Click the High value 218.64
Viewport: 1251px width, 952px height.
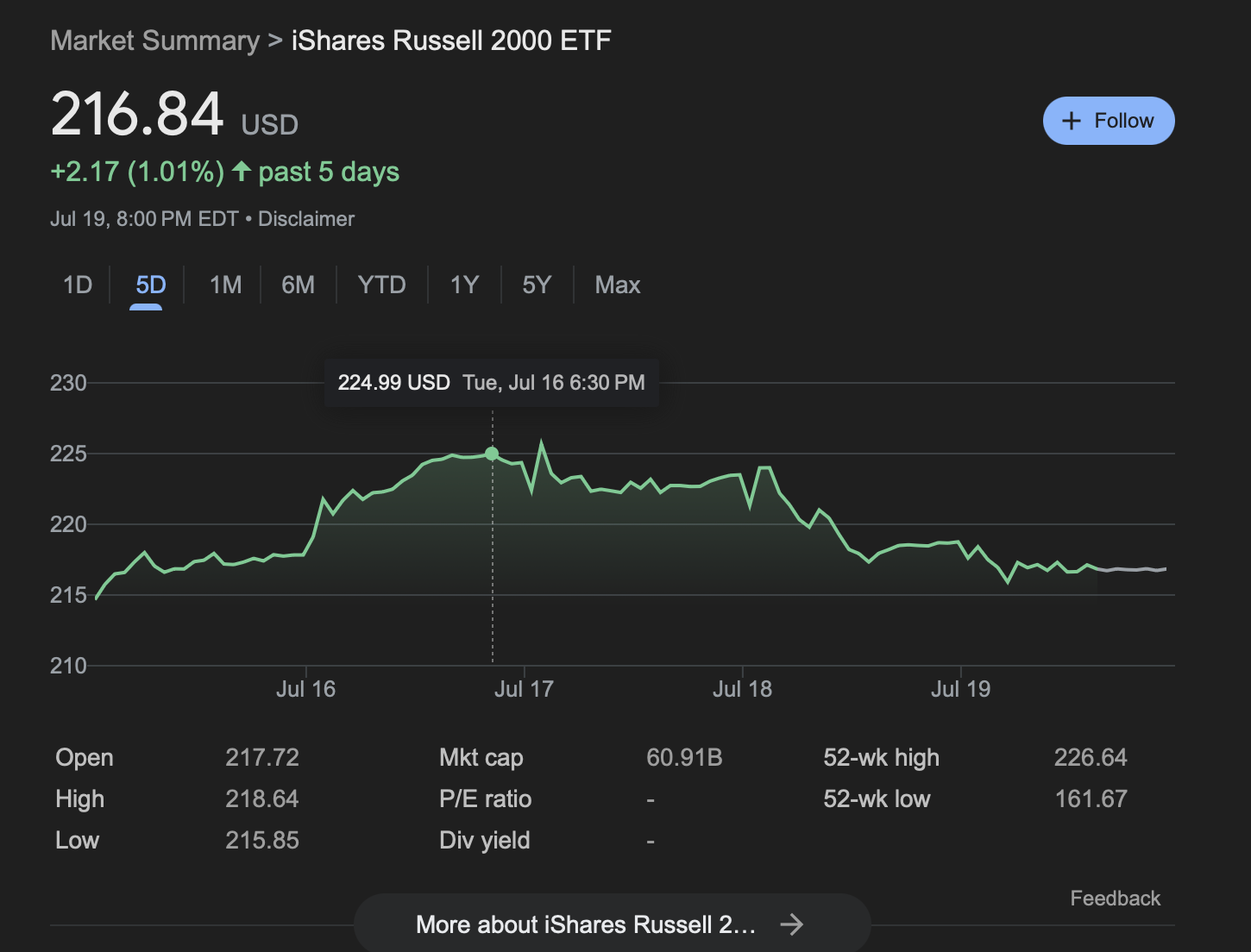(x=262, y=799)
